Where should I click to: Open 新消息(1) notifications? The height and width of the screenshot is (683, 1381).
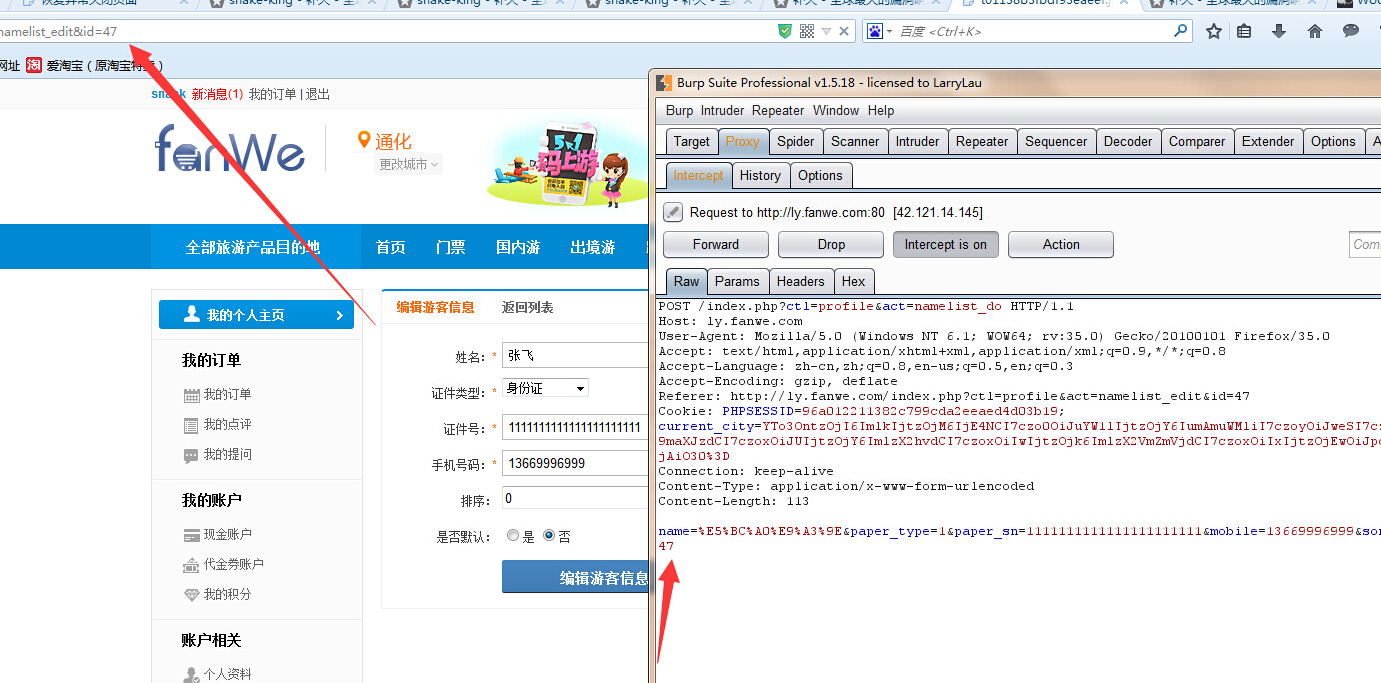[x=217, y=95]
